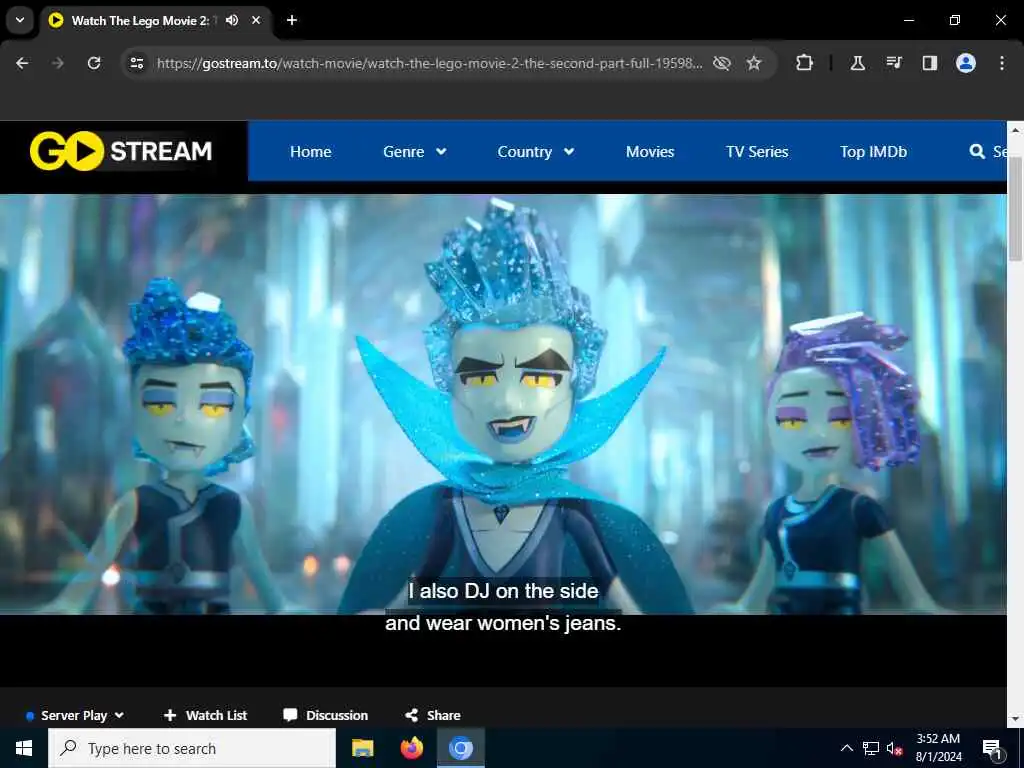This screenshot has height=768, width=1024.
Task: Select the Chrome taskbar icon
Action: (x=460, y=748)
